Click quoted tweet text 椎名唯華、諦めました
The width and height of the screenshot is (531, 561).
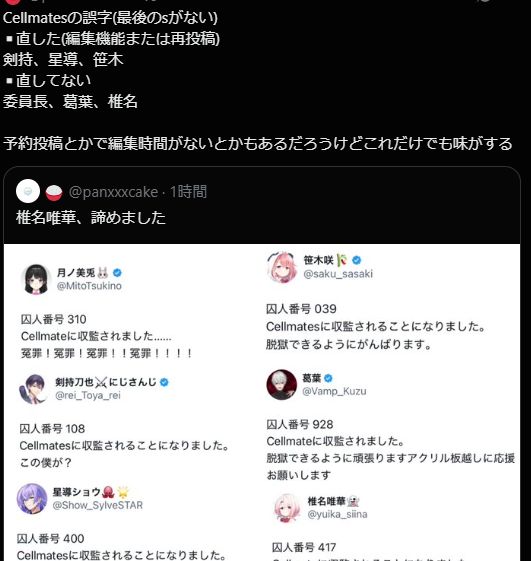(91, 218)
